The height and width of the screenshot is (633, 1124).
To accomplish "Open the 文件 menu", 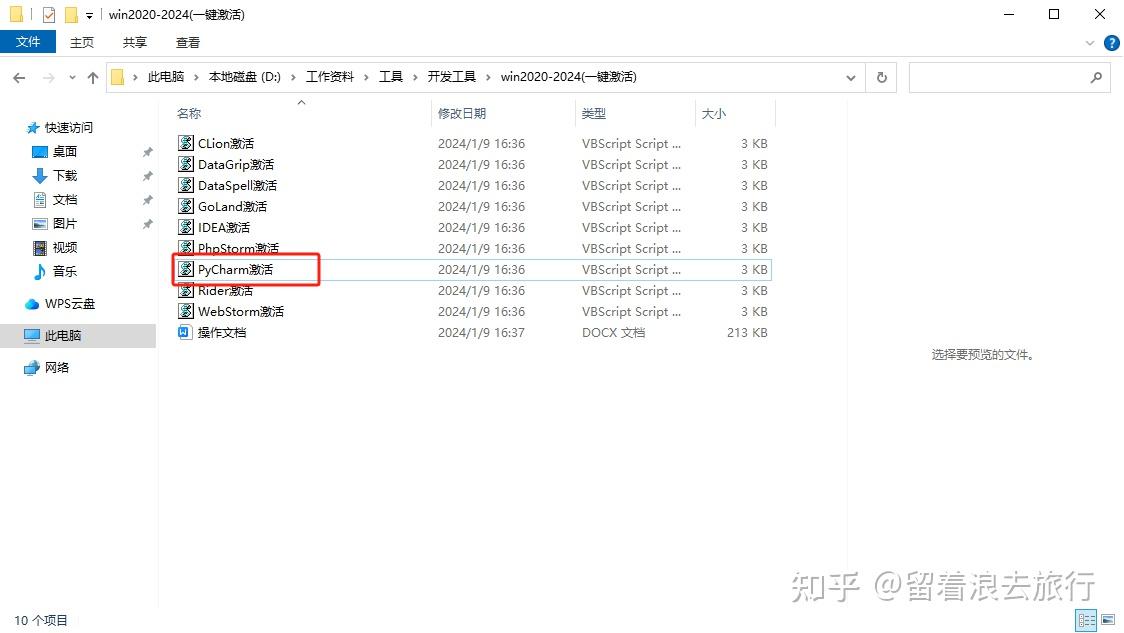I will pyautogui.click(x=28, y=42).
